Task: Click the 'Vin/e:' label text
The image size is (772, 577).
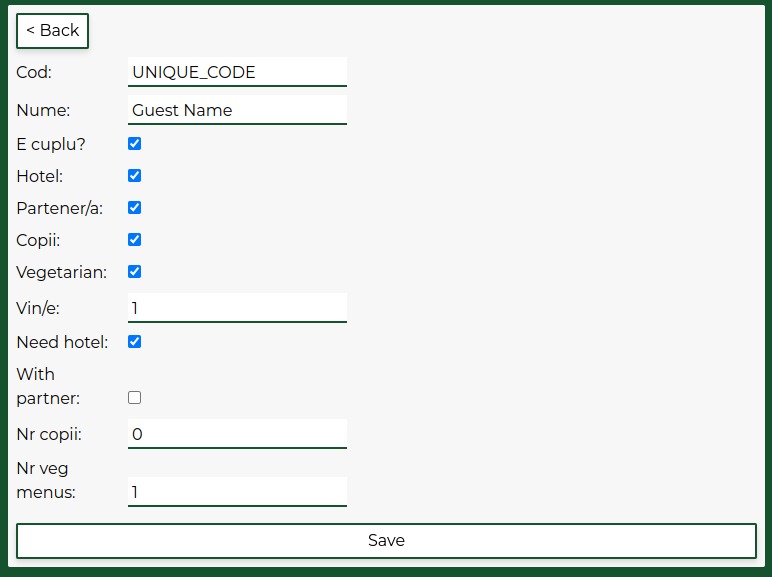Action: coord(38,308)
